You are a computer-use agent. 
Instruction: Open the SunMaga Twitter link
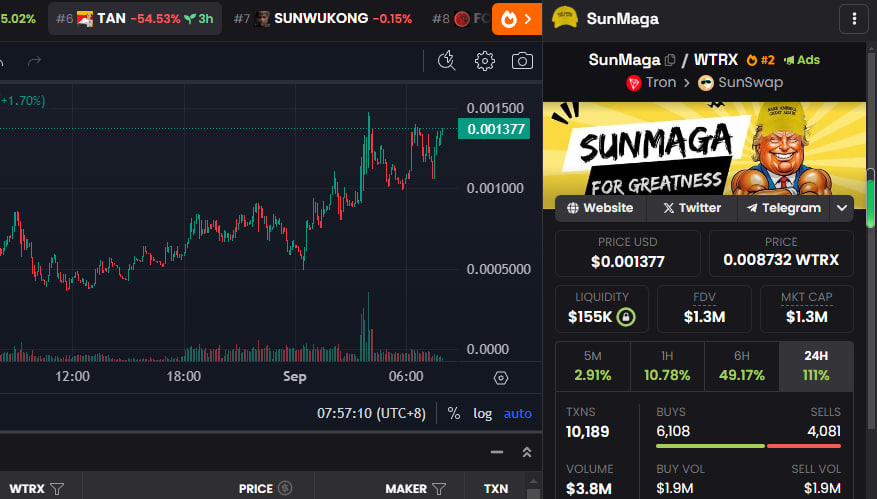(692, 208)
